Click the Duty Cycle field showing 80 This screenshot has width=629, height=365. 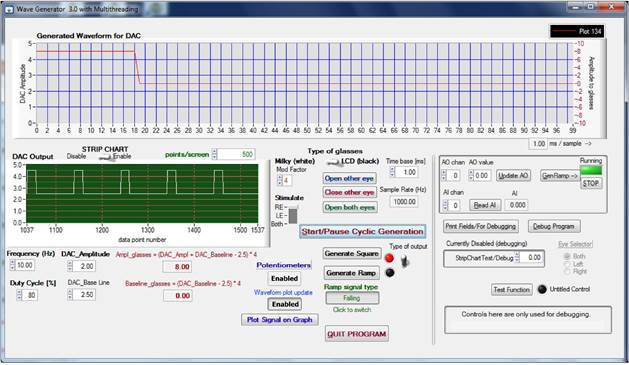coord(31,295)
